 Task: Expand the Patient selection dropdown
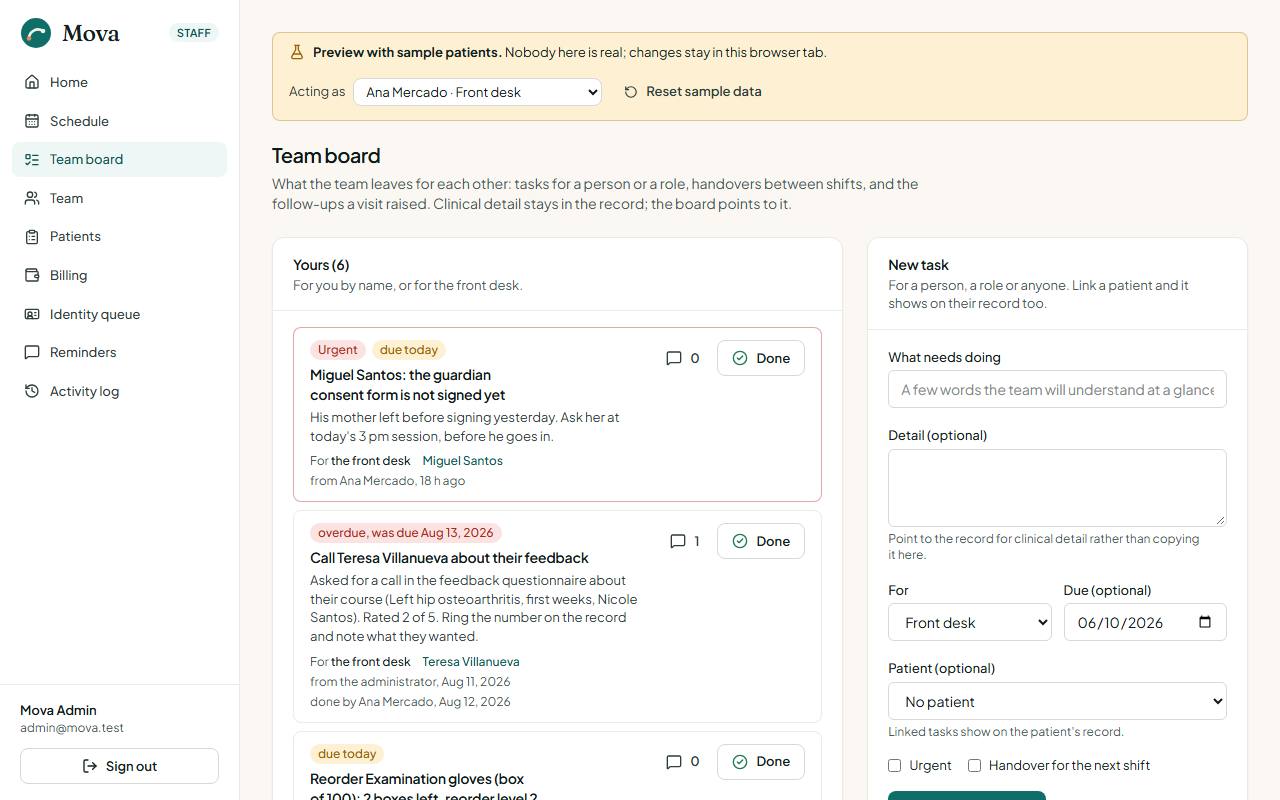point(1057,701)
